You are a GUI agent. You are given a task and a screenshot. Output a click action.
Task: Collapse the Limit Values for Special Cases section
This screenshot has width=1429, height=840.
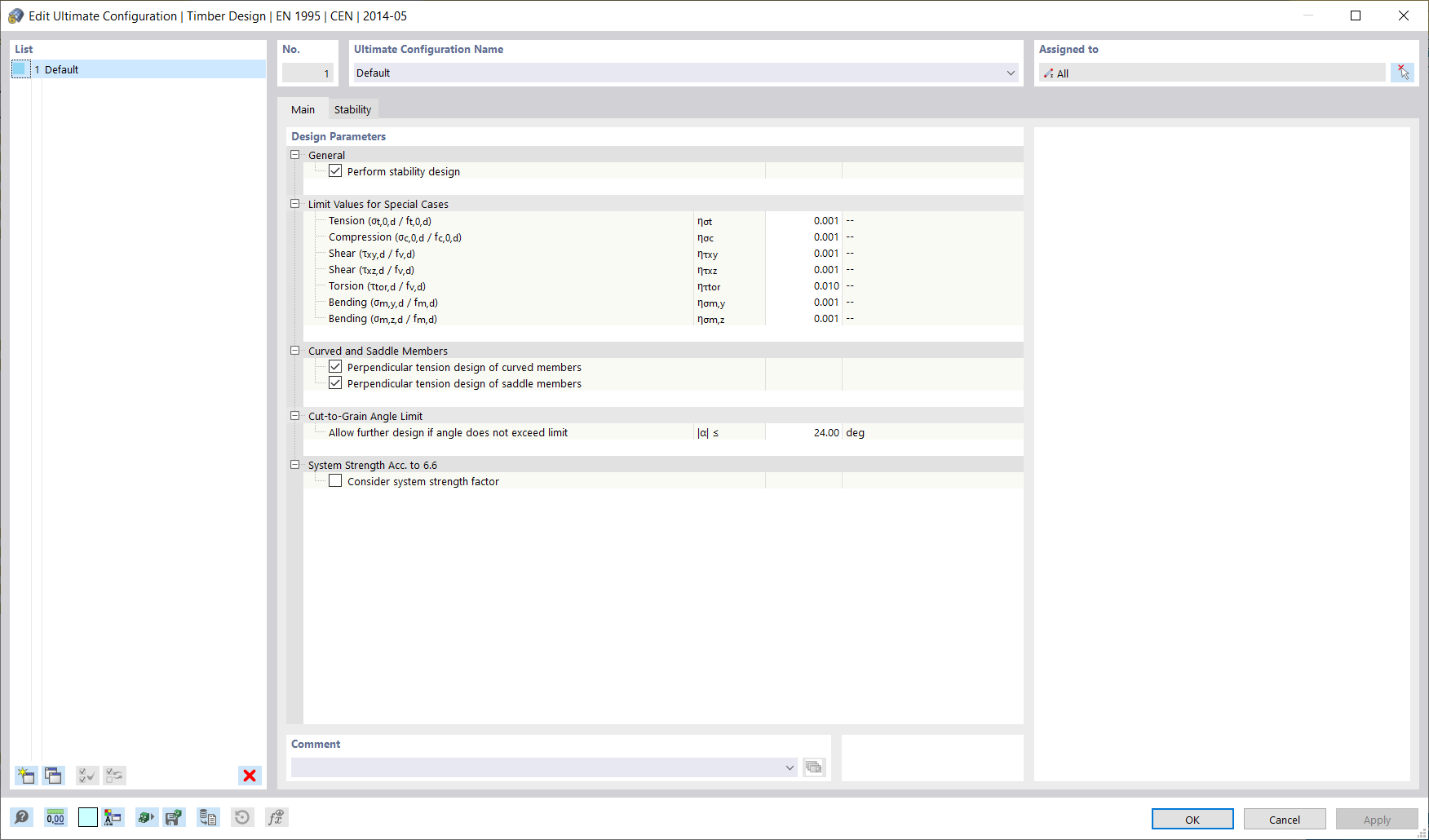click(295, 203)
